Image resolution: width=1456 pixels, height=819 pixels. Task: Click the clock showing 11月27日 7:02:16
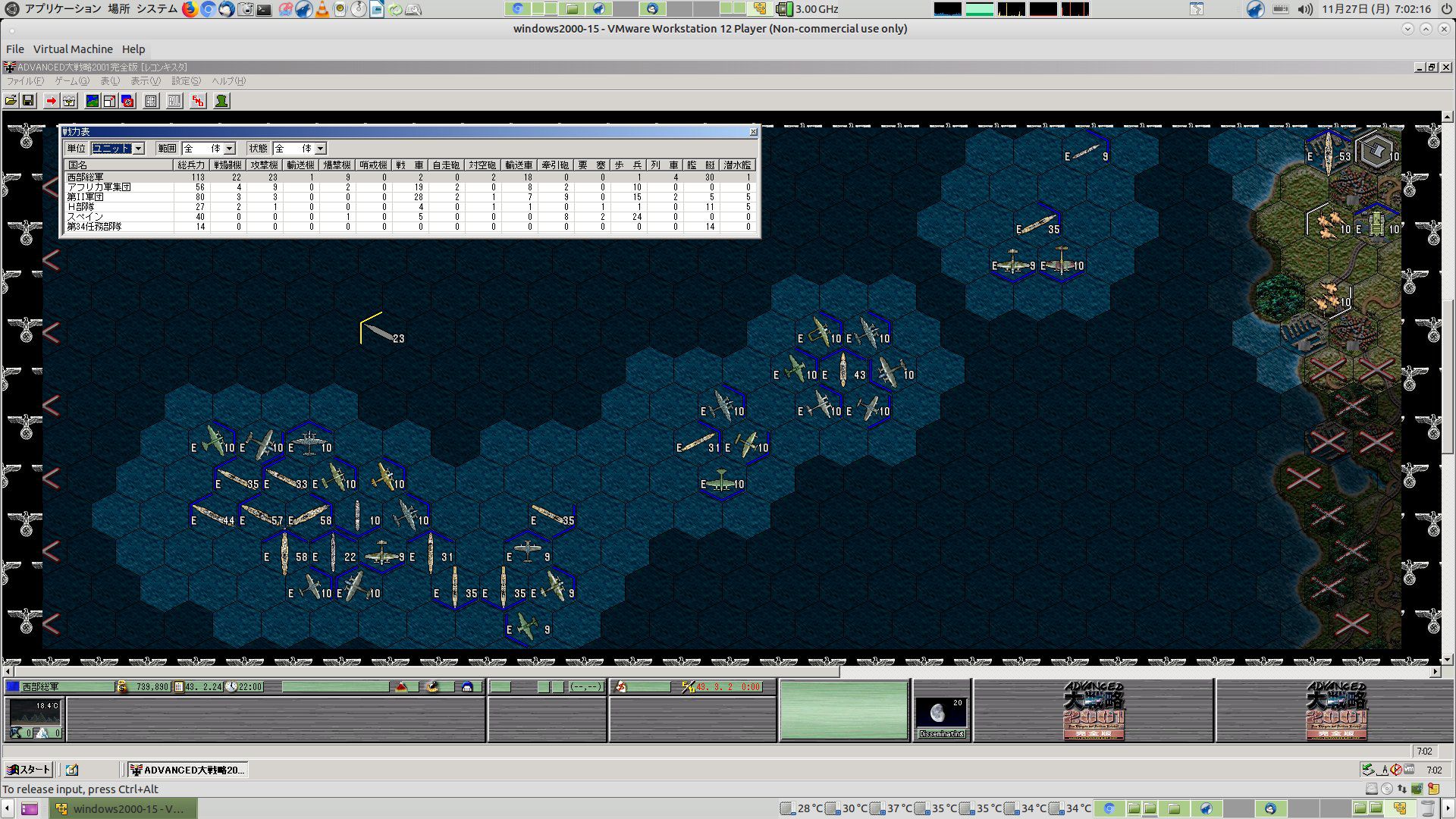(1376, 9)
